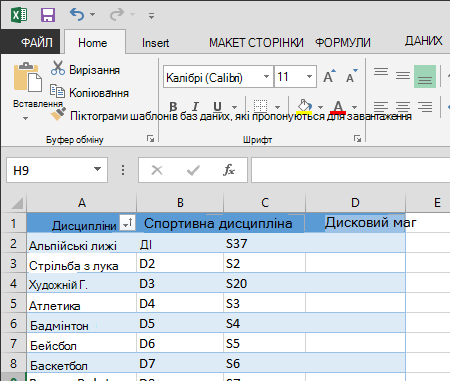Select cell Стрільба з лука

click(82, 263)
